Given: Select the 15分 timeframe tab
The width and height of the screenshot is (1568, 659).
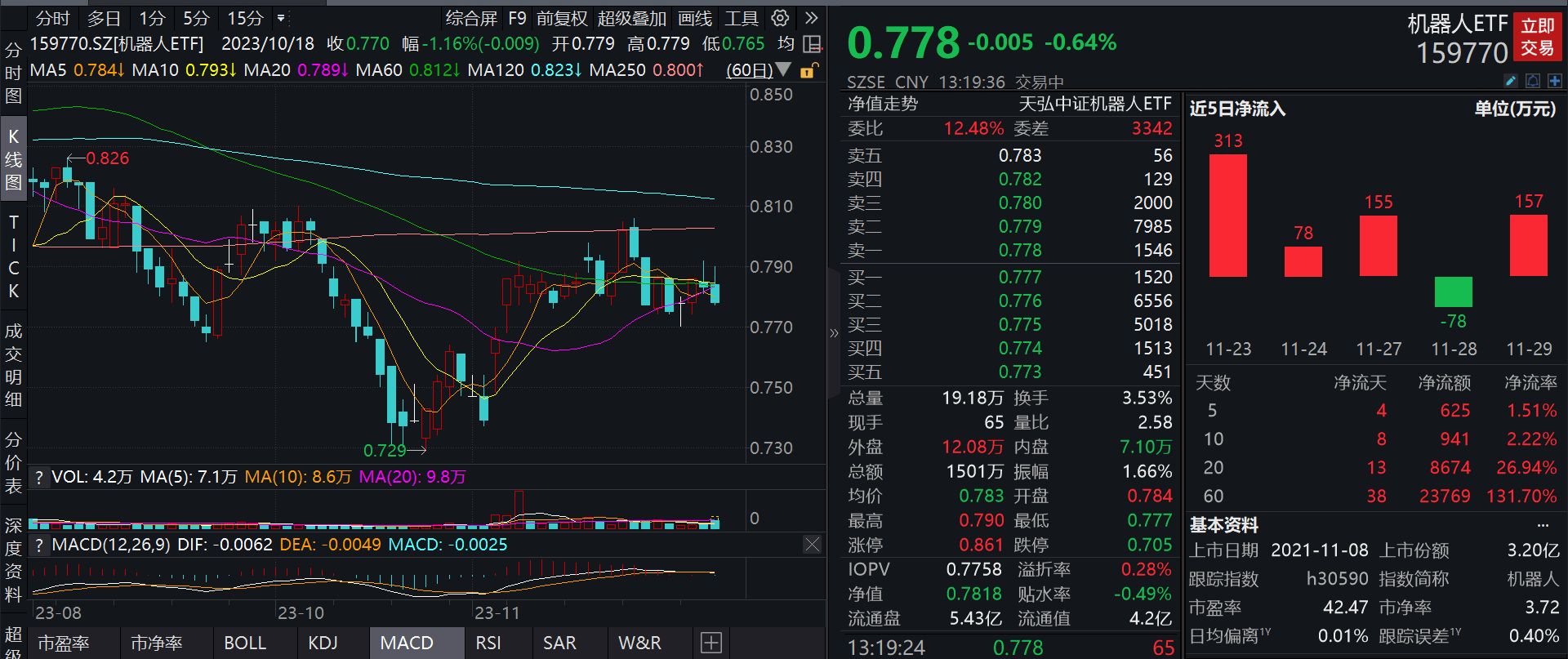Looking at the screenshot, I should [245, 18].
